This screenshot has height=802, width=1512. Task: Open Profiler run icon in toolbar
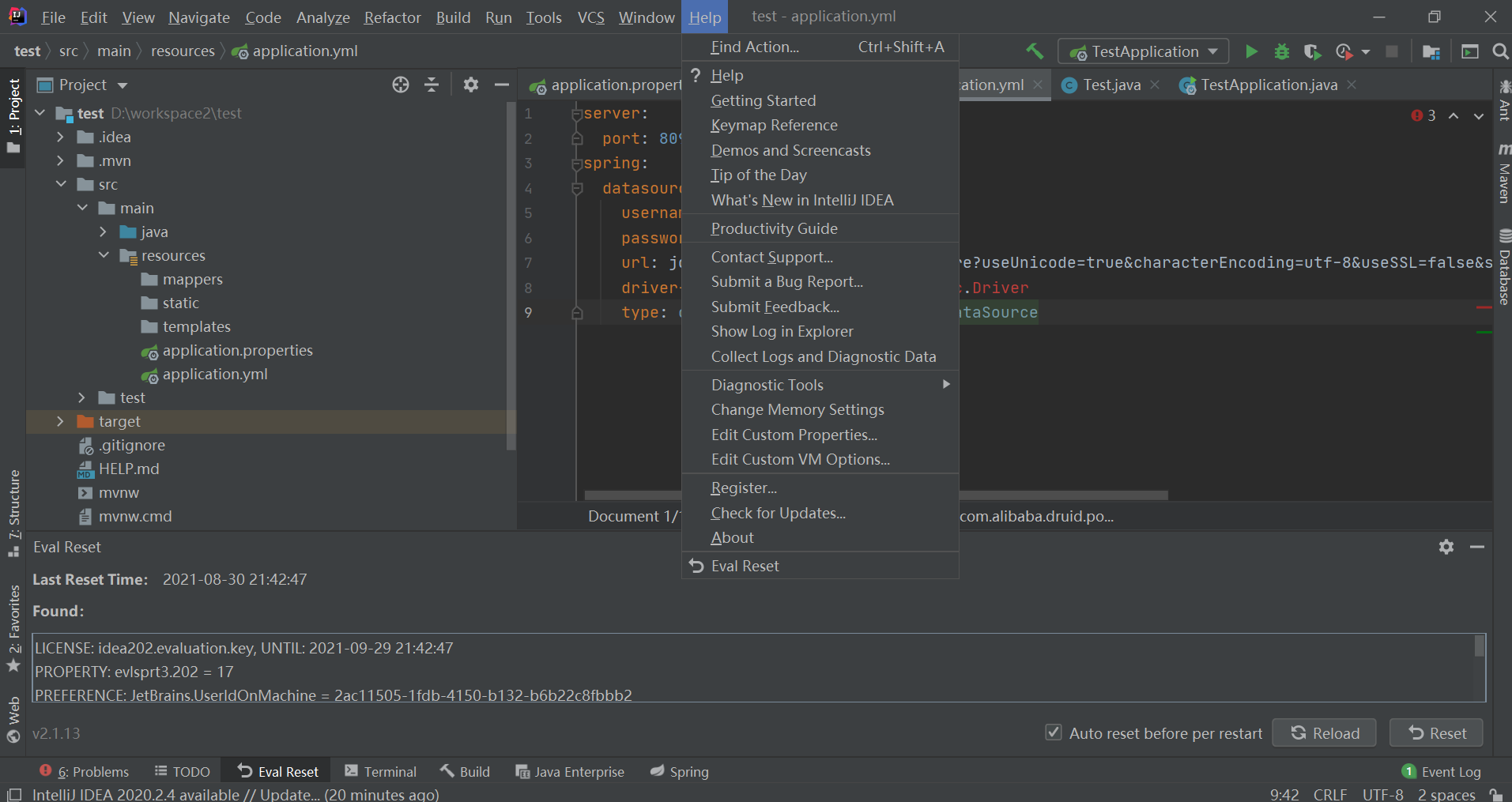(1344, 51)
